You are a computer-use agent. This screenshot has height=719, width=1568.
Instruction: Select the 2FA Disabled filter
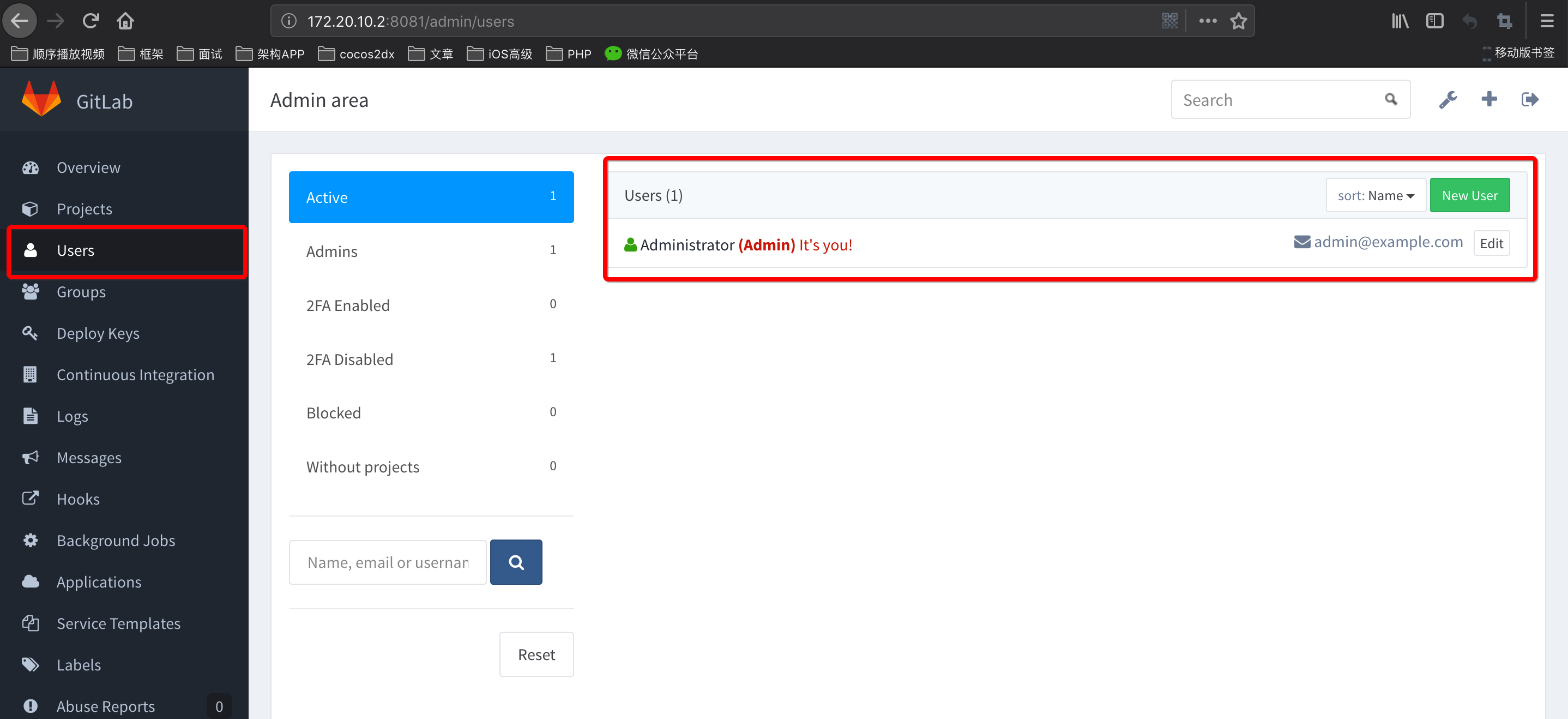tap(430, 359)
